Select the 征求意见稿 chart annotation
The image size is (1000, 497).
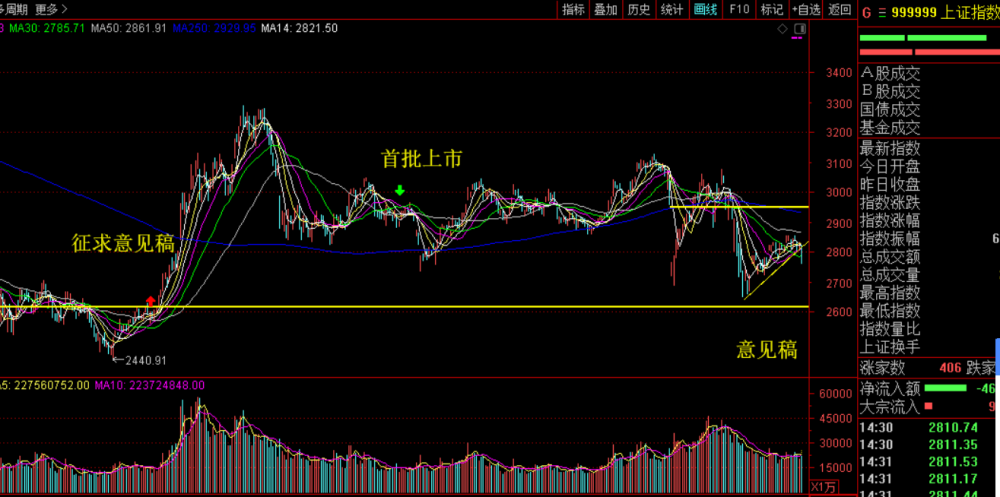122,242
